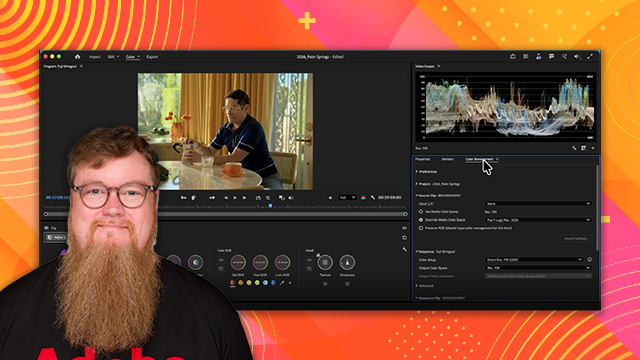
Task: Select Override Media Color Space radio button
Action: tap(421, 220)
